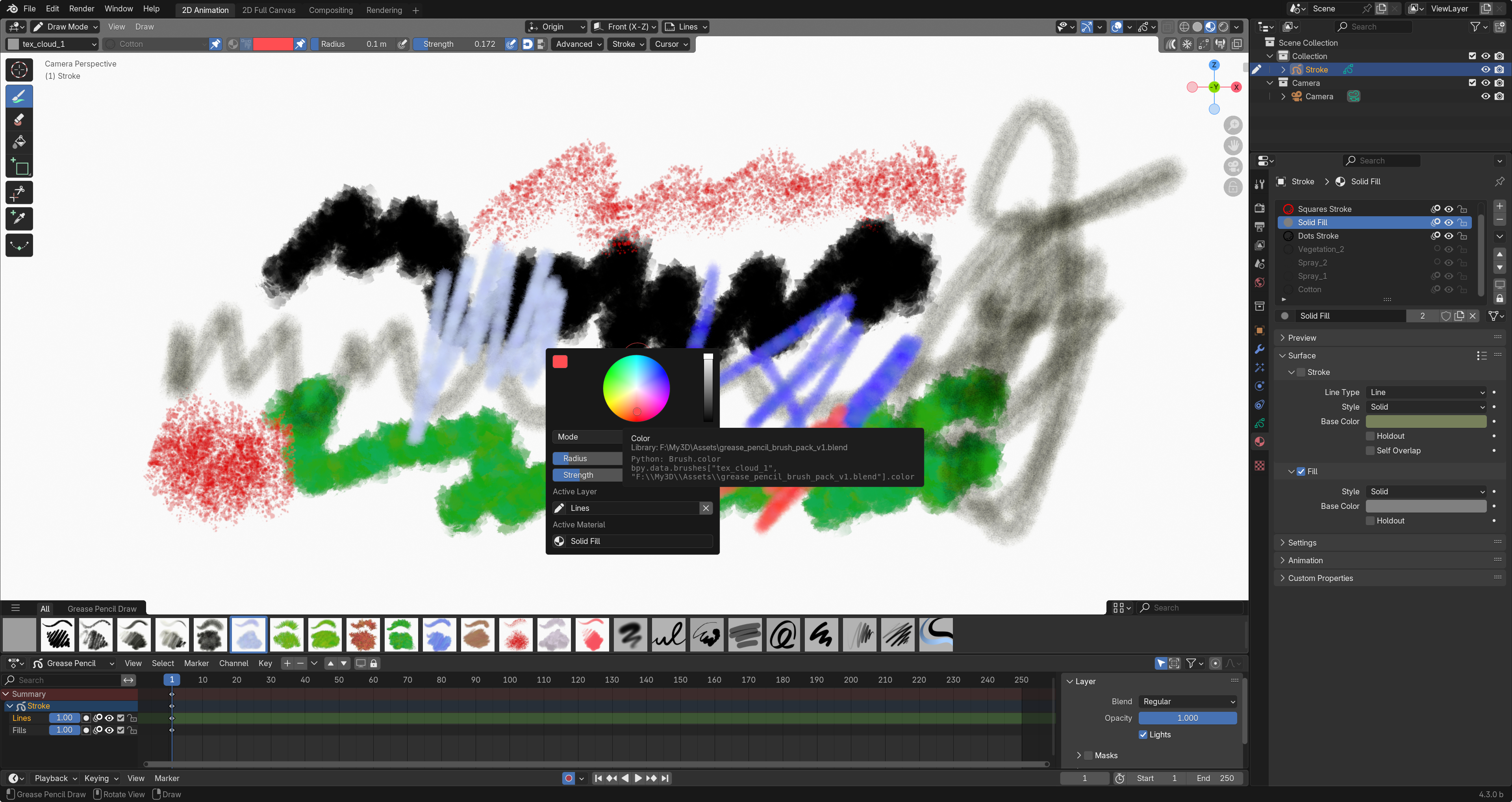Open the Output properties tab icon
The width and height of the screenshot is (1512, 802).
point(1260,226)
